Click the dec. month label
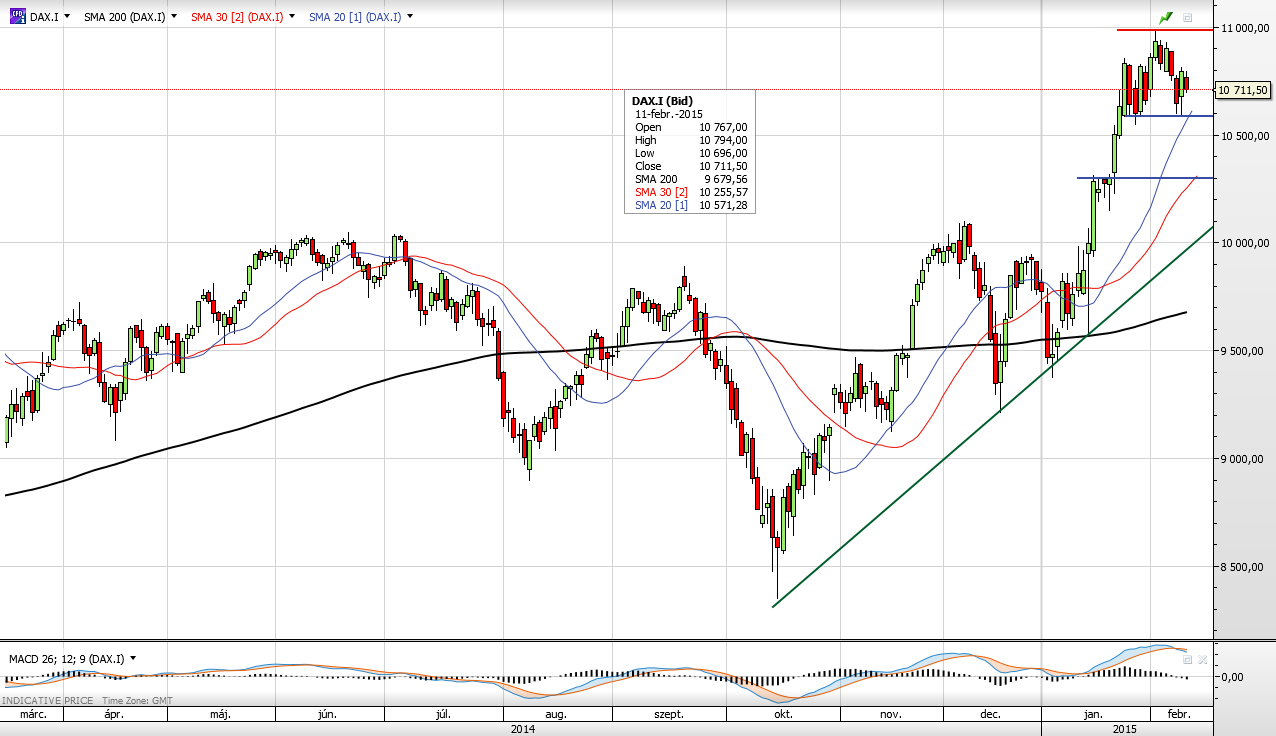 (x=991, y=715)
